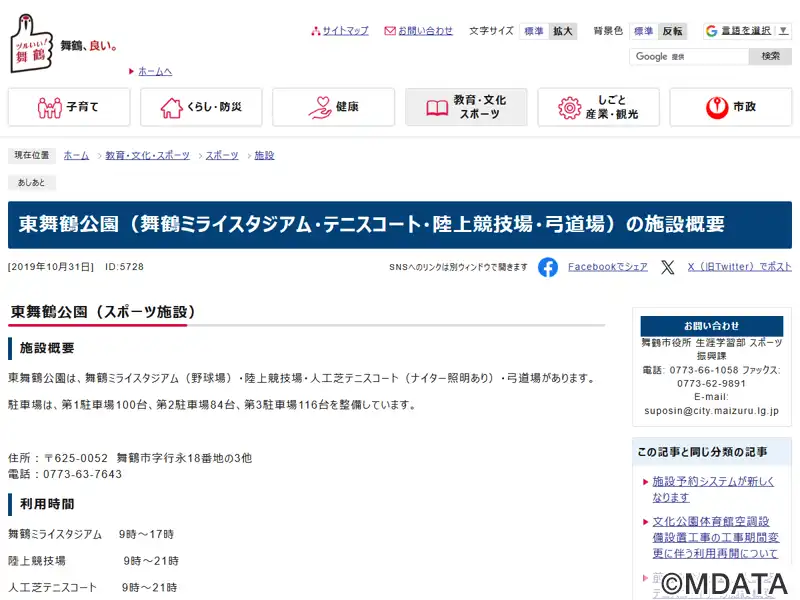Open the 子育て navigation icon
This screenshot has width=800, height=600.
(x=50, y=107)
